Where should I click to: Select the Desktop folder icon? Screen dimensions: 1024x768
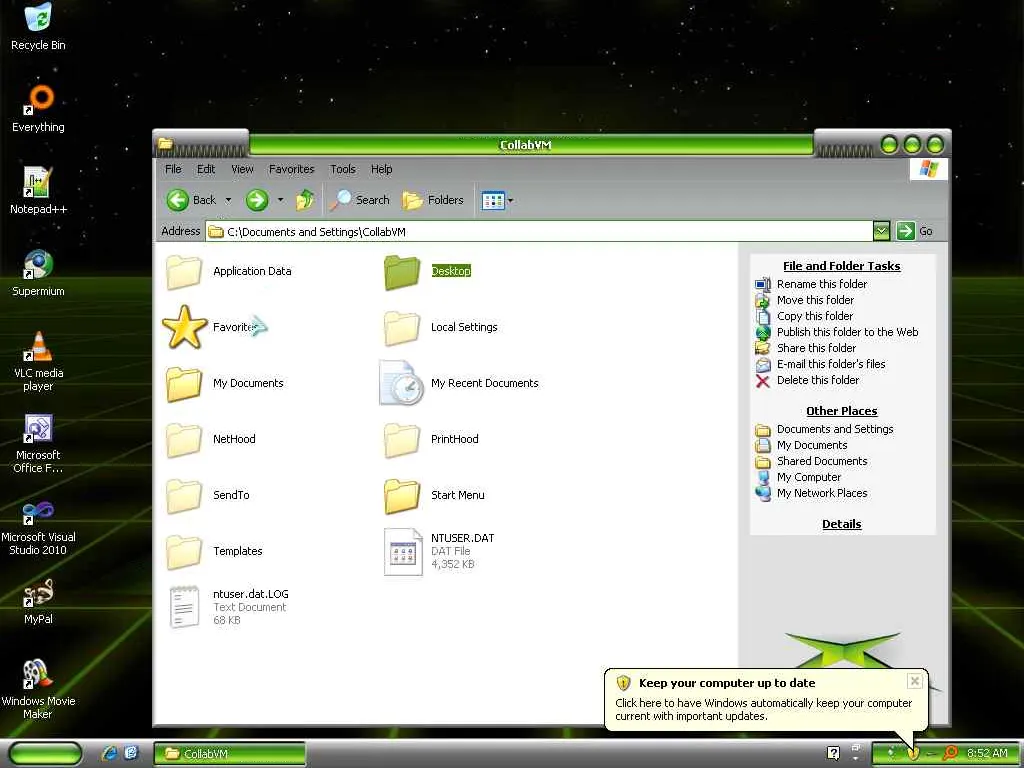402,272
